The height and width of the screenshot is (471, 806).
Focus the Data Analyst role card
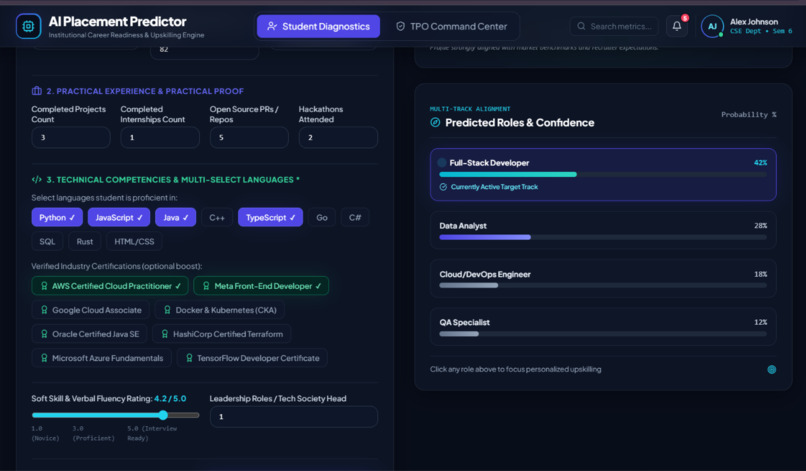click(x=603, y=230)
